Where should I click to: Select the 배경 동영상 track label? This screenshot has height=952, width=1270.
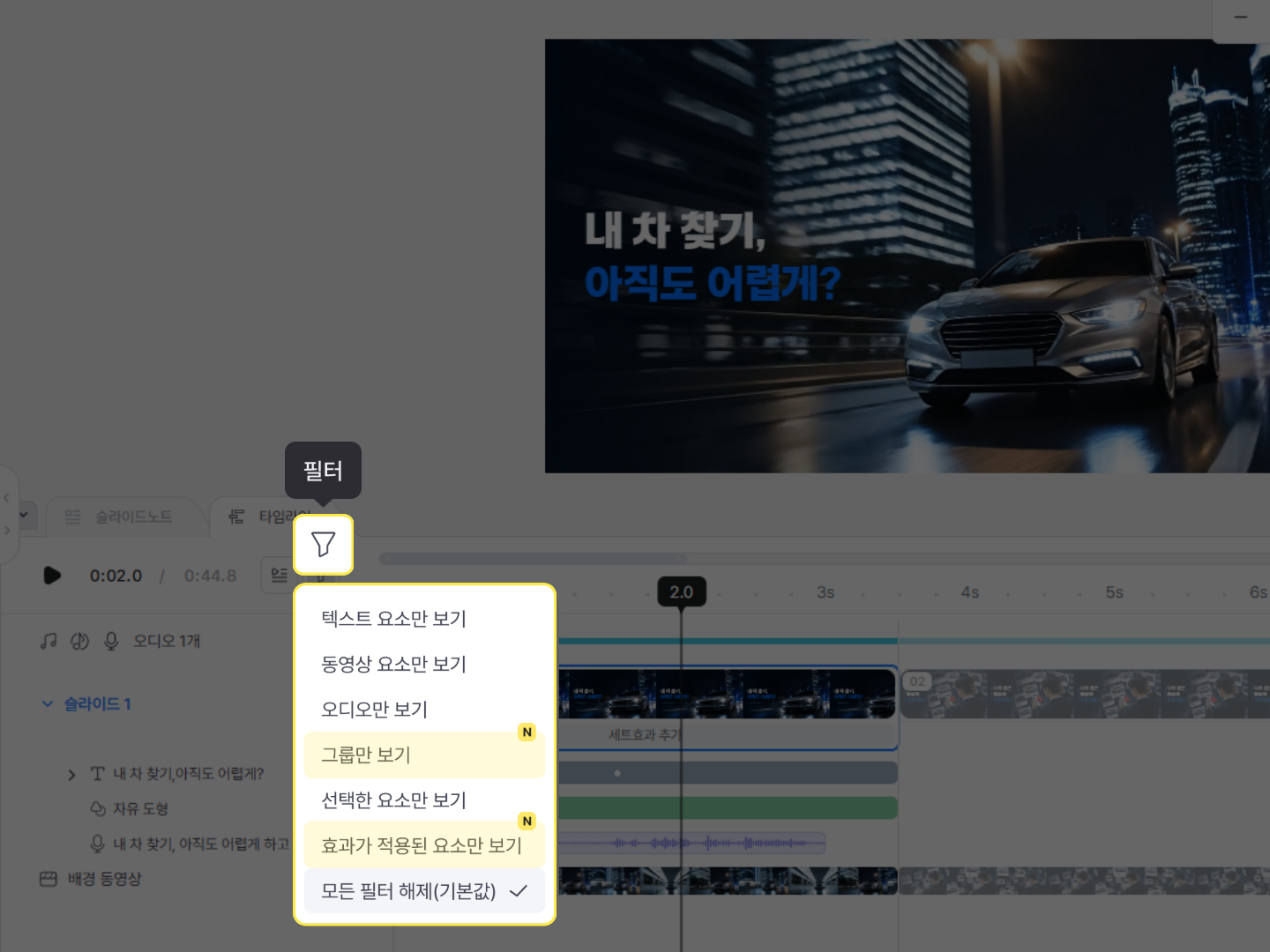pos(104,879)
